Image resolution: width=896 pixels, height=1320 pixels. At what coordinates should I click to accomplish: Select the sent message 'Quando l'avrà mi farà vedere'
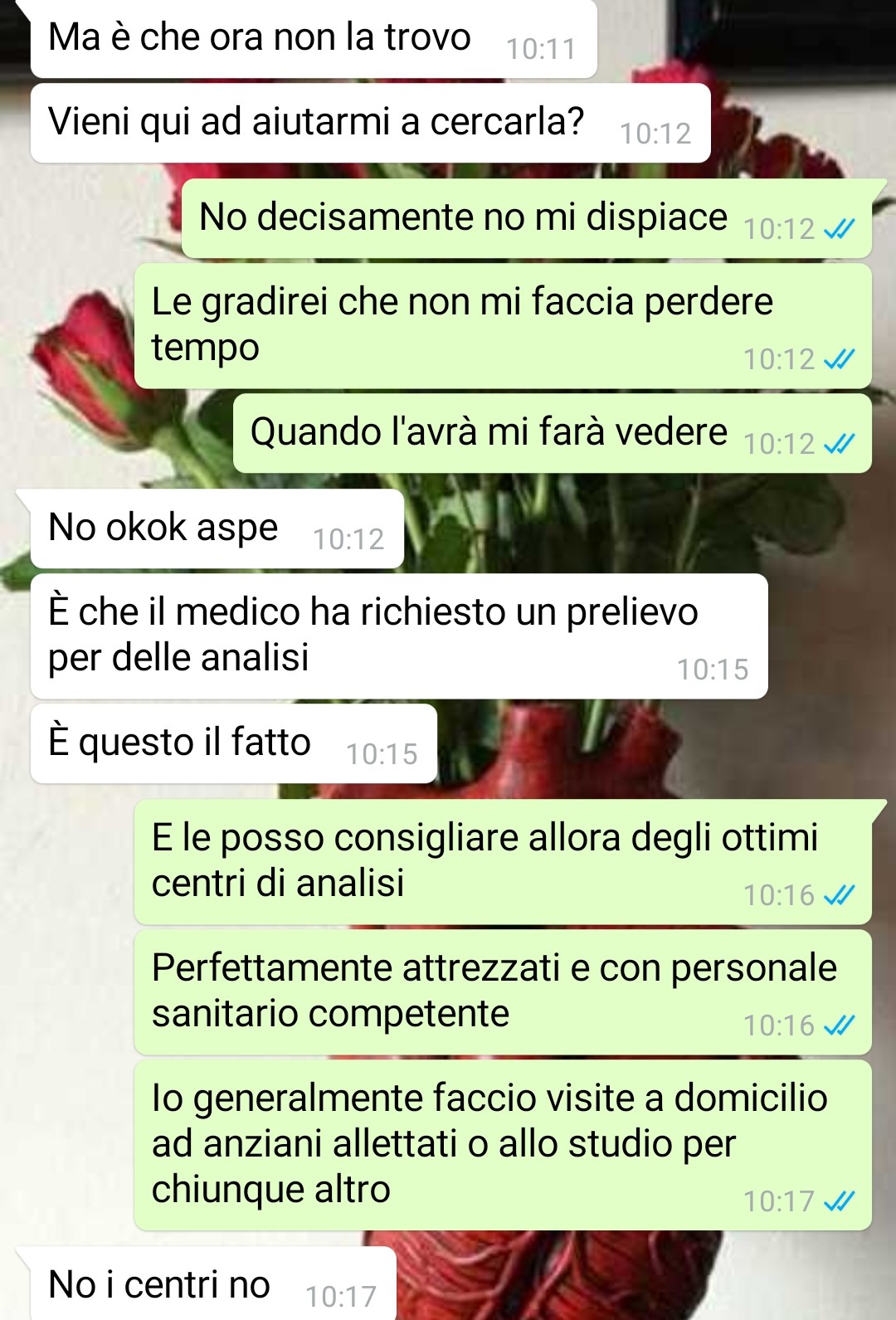[x=552, y=433]
